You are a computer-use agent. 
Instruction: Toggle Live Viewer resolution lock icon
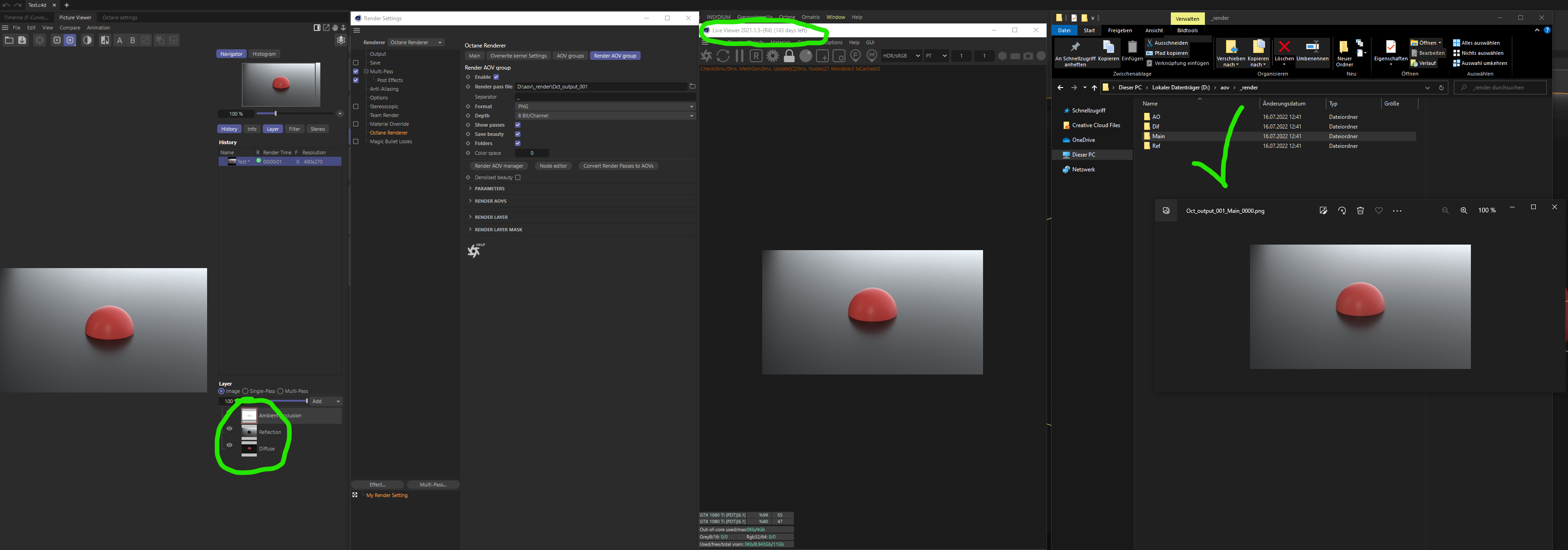pos(789,56)
